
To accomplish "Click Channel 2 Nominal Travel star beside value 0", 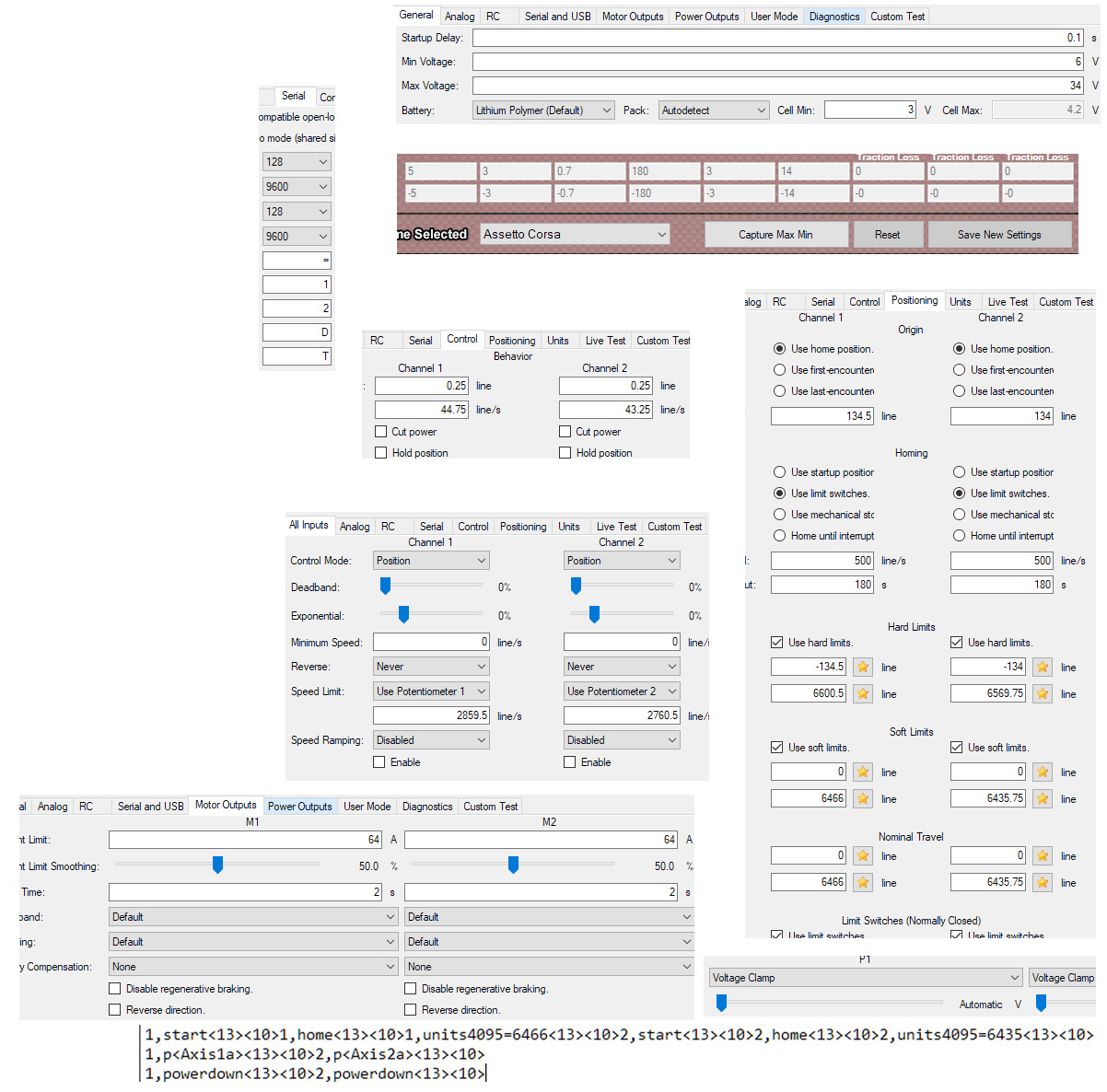I will click(1043, 855).
